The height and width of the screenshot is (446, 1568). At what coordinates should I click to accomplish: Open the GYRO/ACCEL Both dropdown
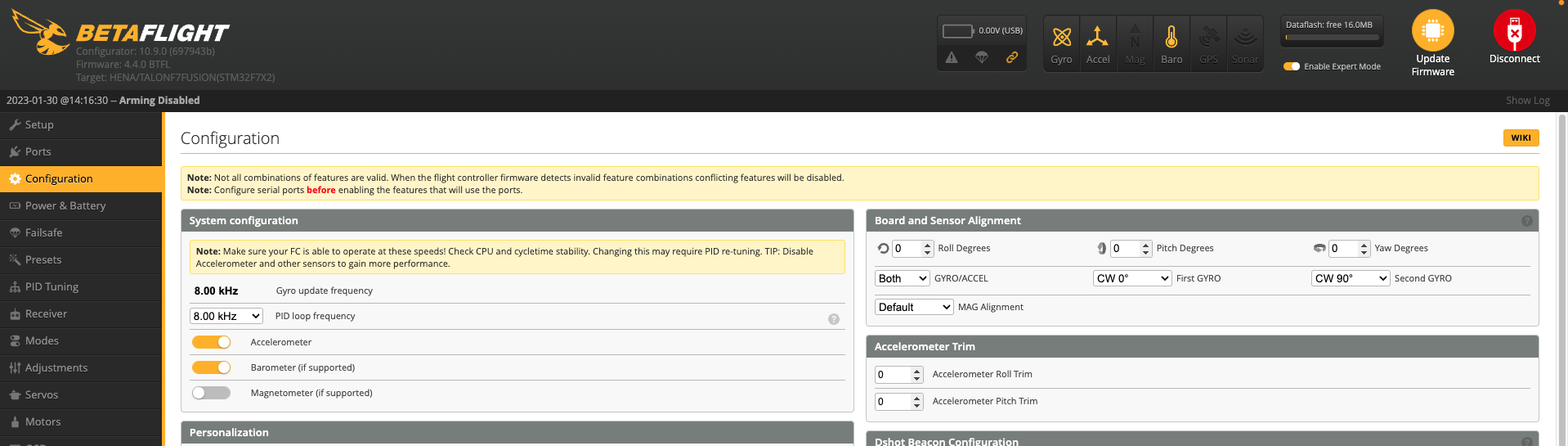point(903,278)
